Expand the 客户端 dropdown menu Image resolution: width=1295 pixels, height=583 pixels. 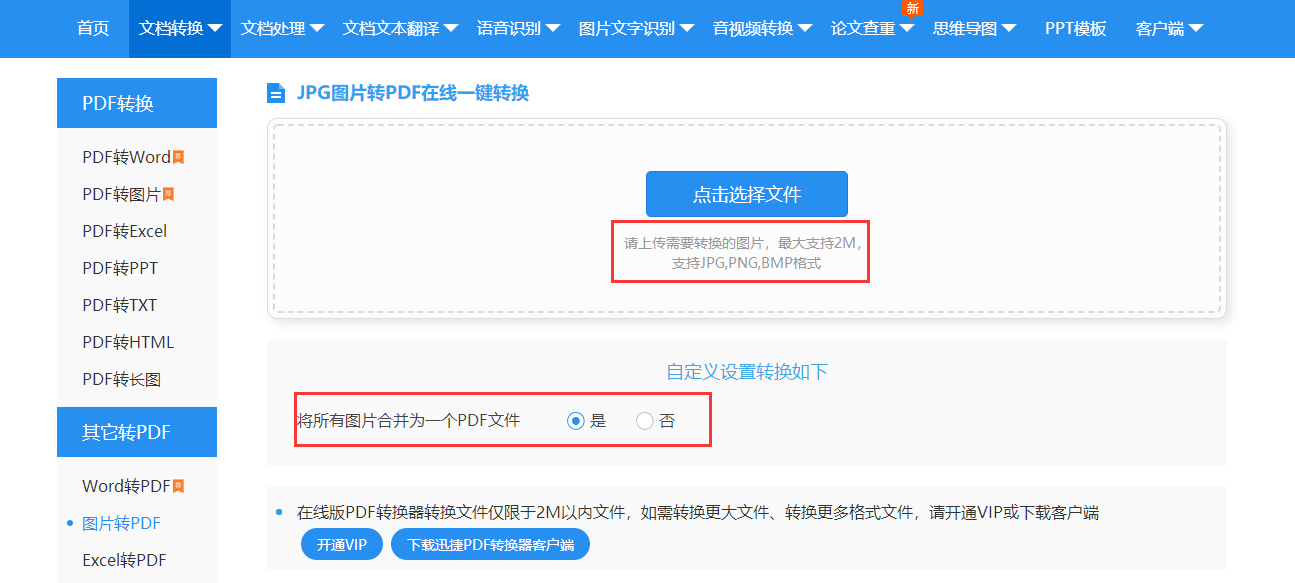coord(1169,29)
